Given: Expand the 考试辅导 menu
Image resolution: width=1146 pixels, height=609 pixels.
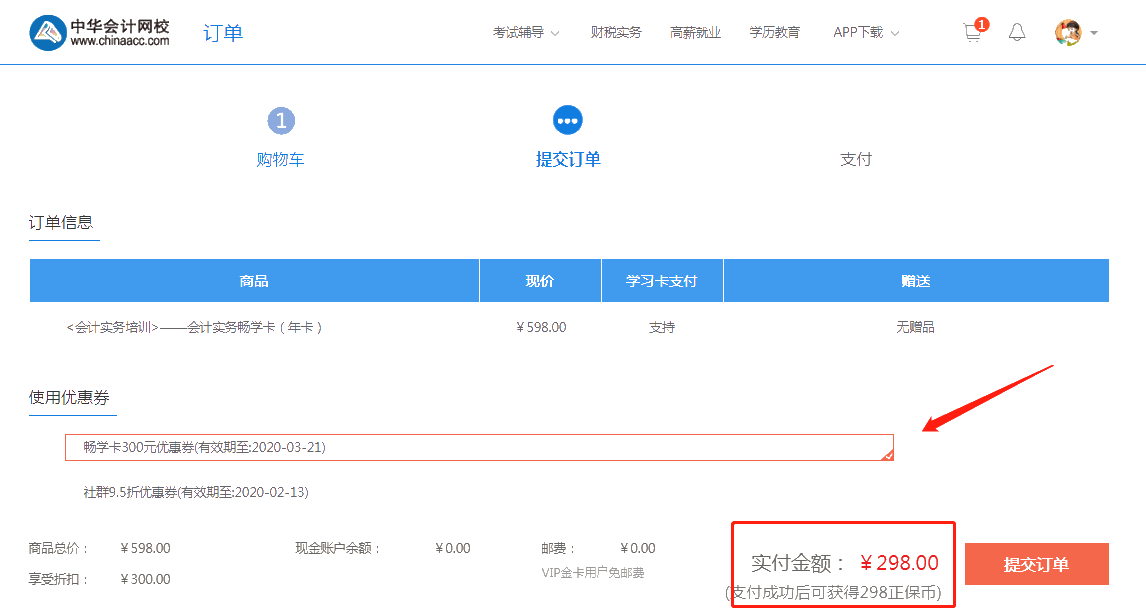Looking at the screenshot, I should (x=525, y=32).
